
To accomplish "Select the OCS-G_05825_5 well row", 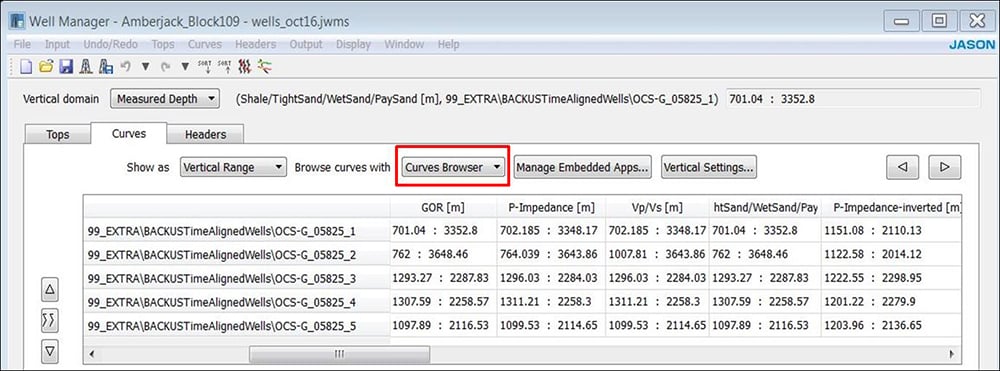I will [x=237, y=326].
